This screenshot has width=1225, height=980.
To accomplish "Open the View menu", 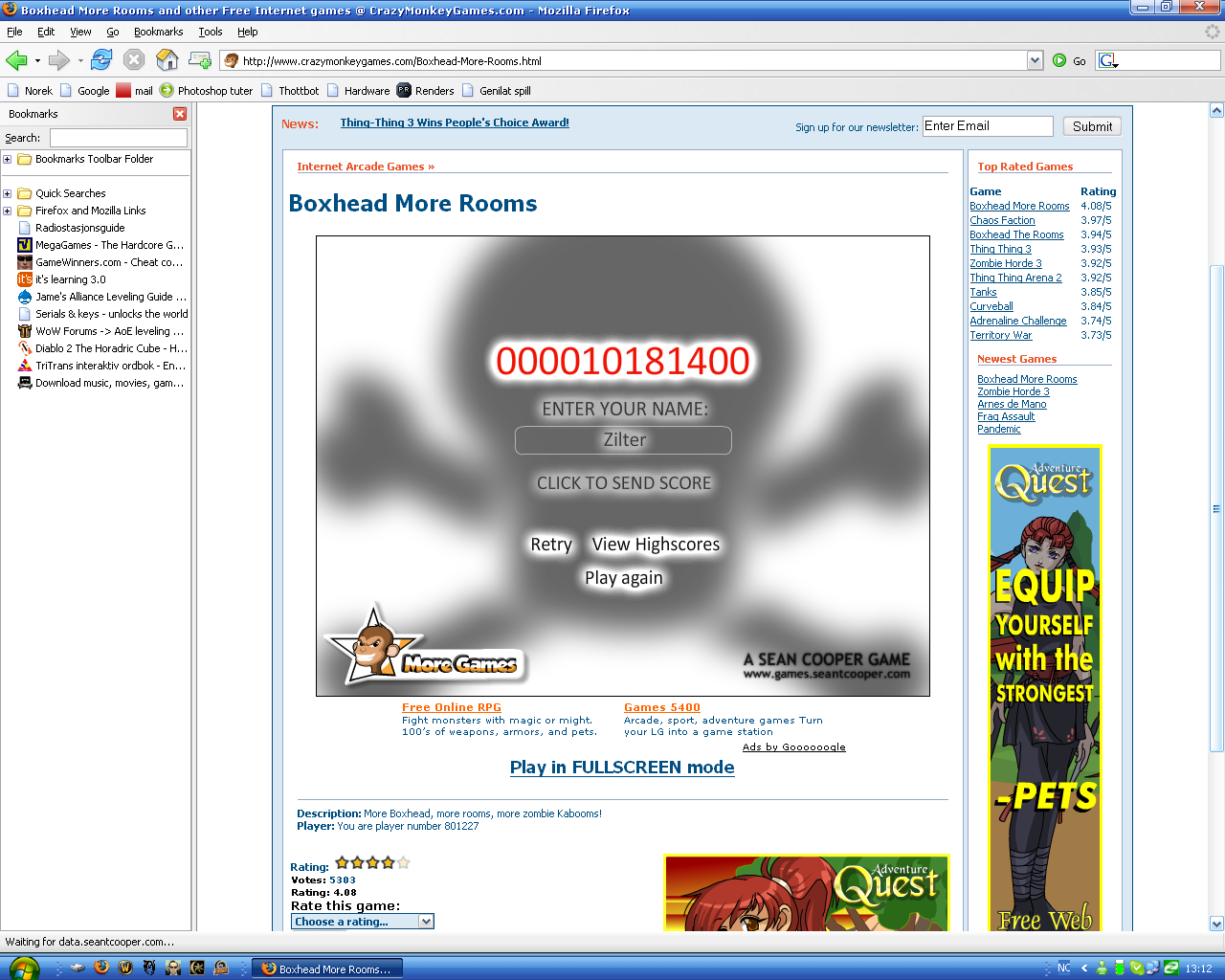I will 80,32.
